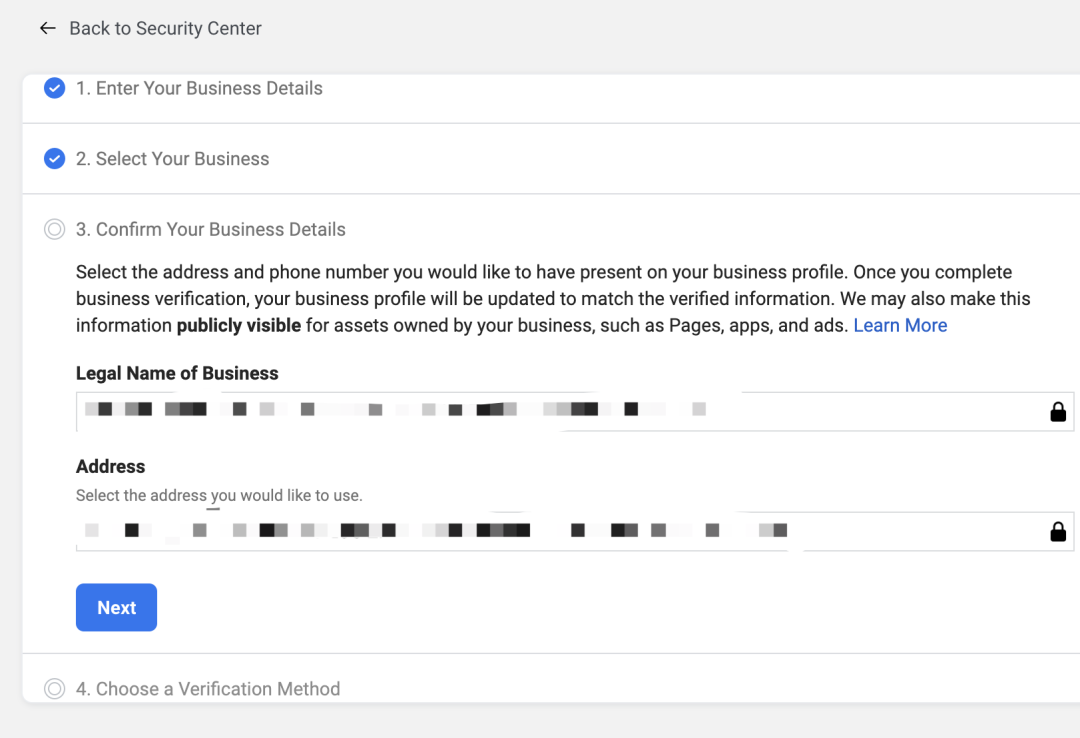
Task: Go back to Security Center link
Action: click(165, 29)
